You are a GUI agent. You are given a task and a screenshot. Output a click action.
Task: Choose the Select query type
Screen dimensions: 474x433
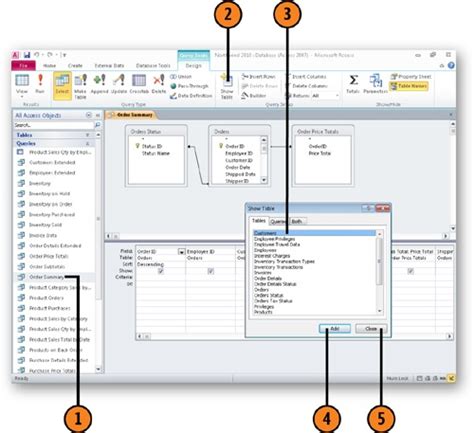[x=62, y=85]
